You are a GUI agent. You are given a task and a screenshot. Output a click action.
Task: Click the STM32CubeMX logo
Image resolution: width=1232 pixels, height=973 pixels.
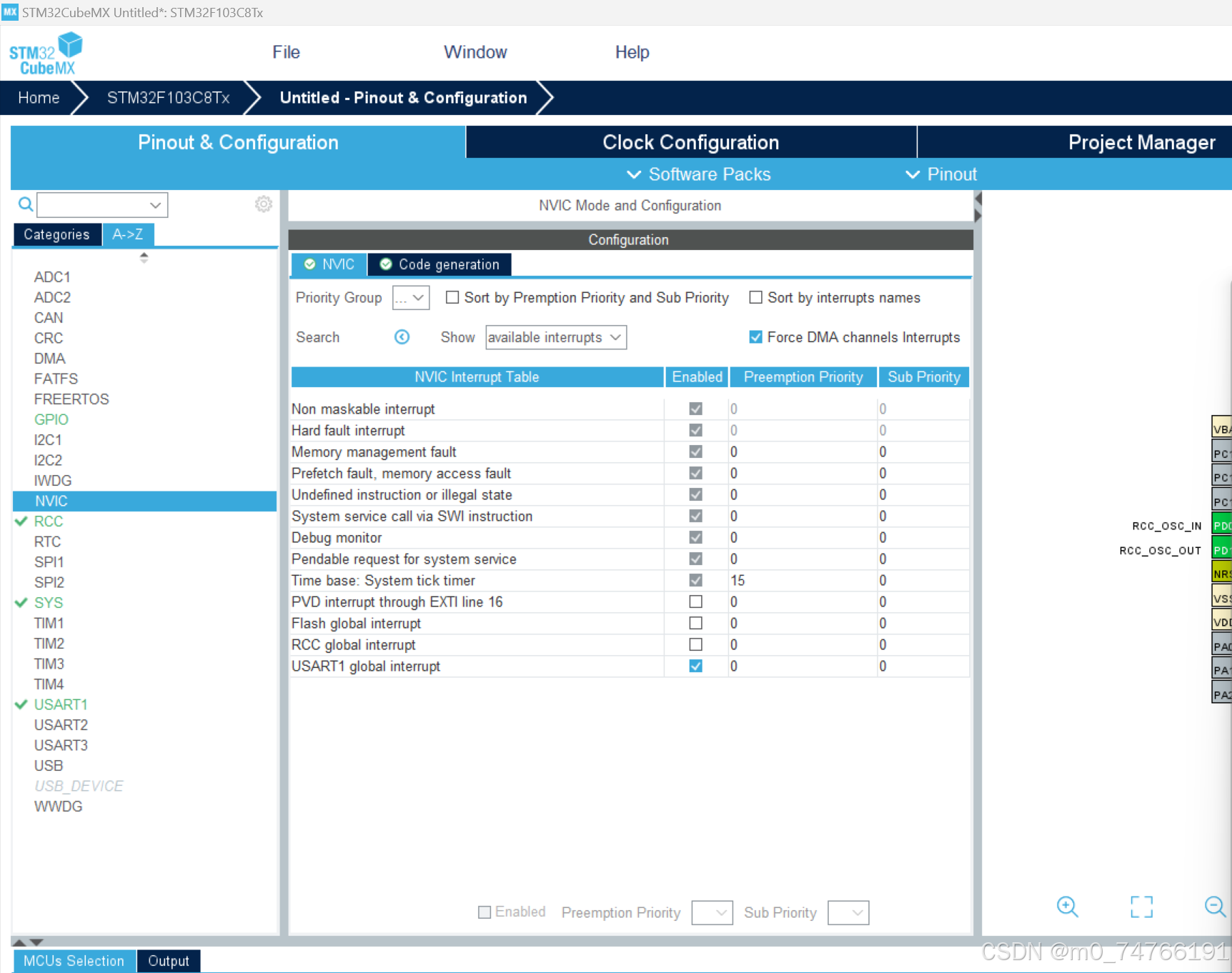click(46, 53)
